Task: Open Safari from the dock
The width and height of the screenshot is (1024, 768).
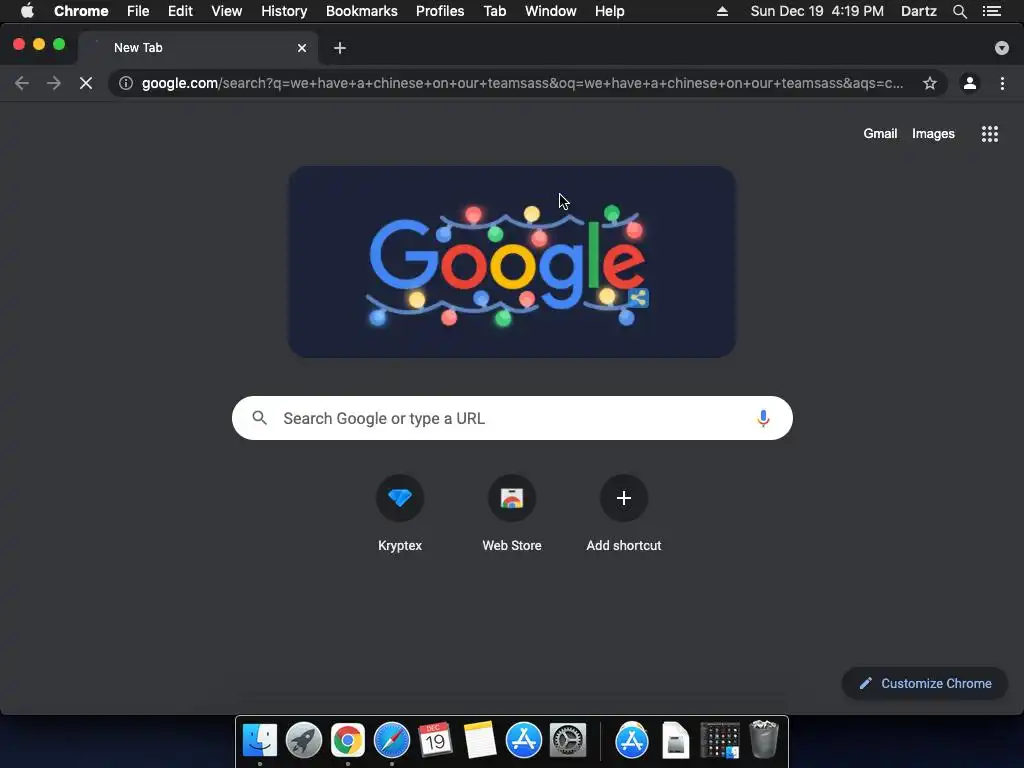Action: [x=392, y=741]
